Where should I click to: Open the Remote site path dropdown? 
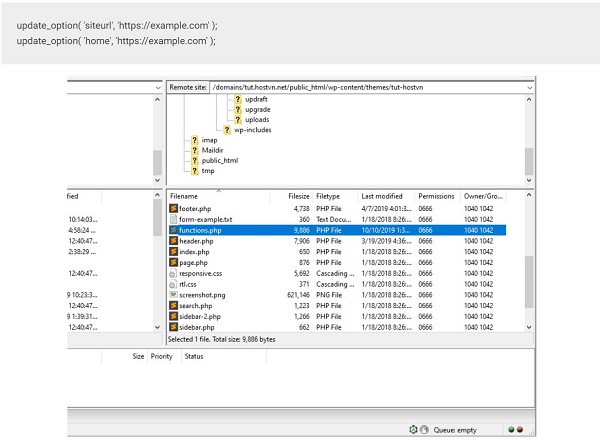[x=530, y=87]
